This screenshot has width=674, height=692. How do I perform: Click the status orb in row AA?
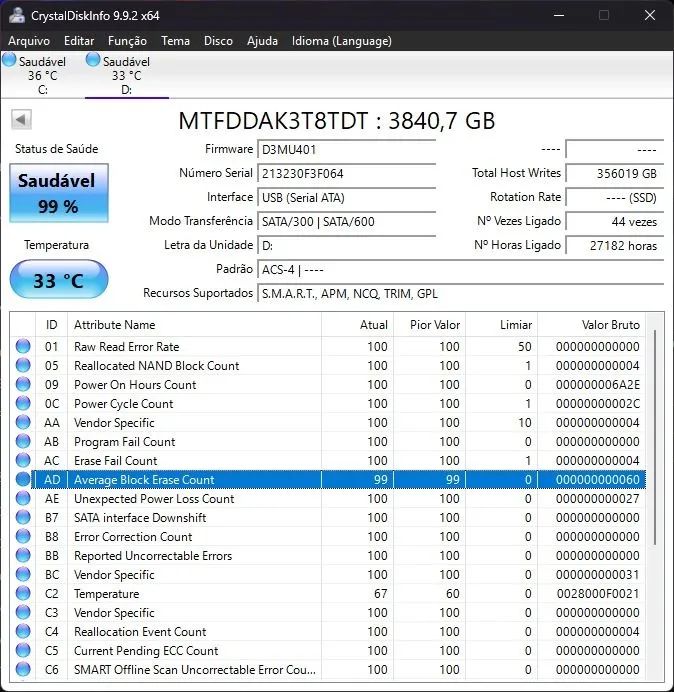tap(23, 422)
